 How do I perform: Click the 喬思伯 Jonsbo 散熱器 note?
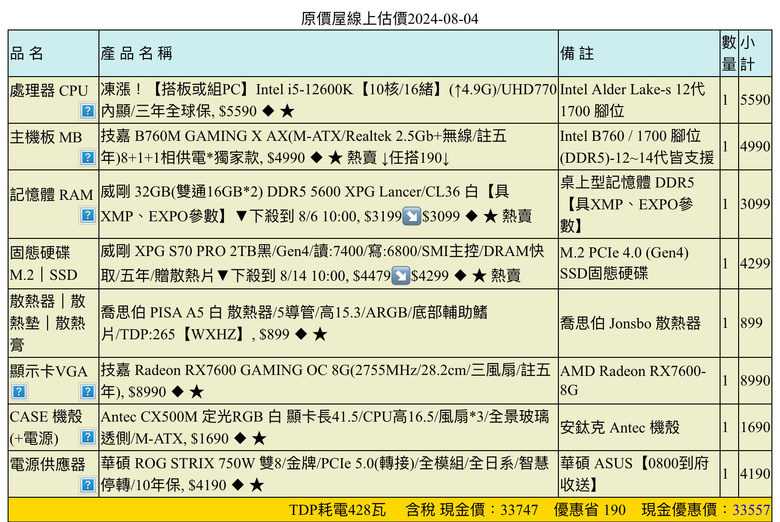[630, 323]
